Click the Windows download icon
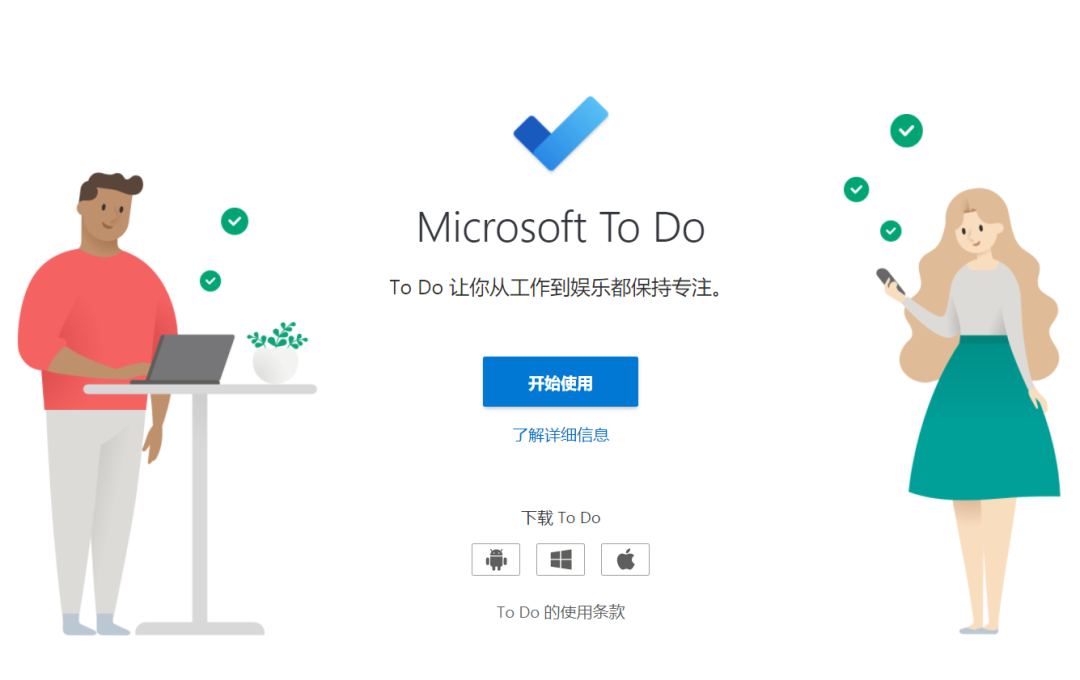1080x680 pixels. [560, 559]
